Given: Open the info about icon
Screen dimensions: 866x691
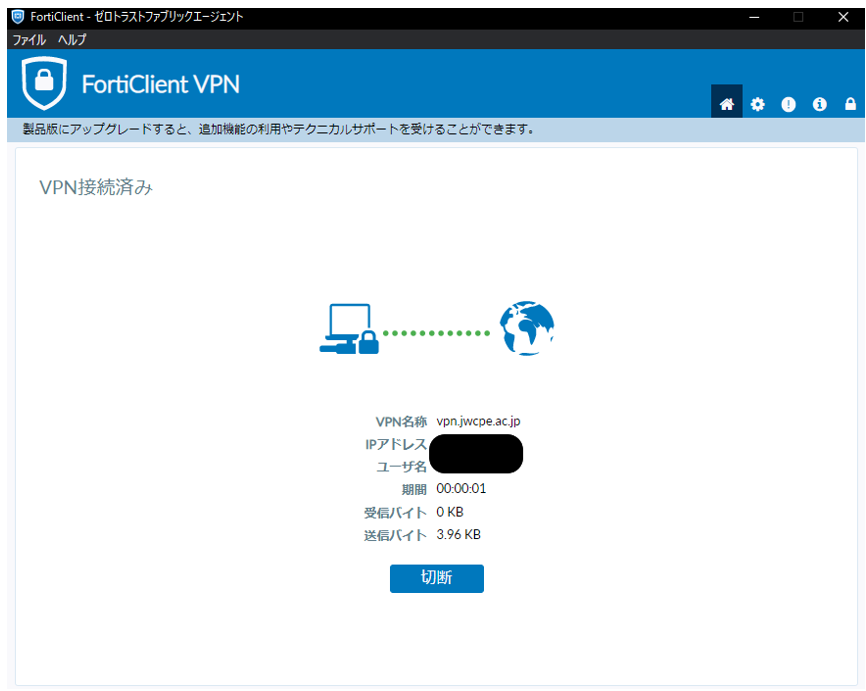Looking at the screenshot, I should [820, 104].
